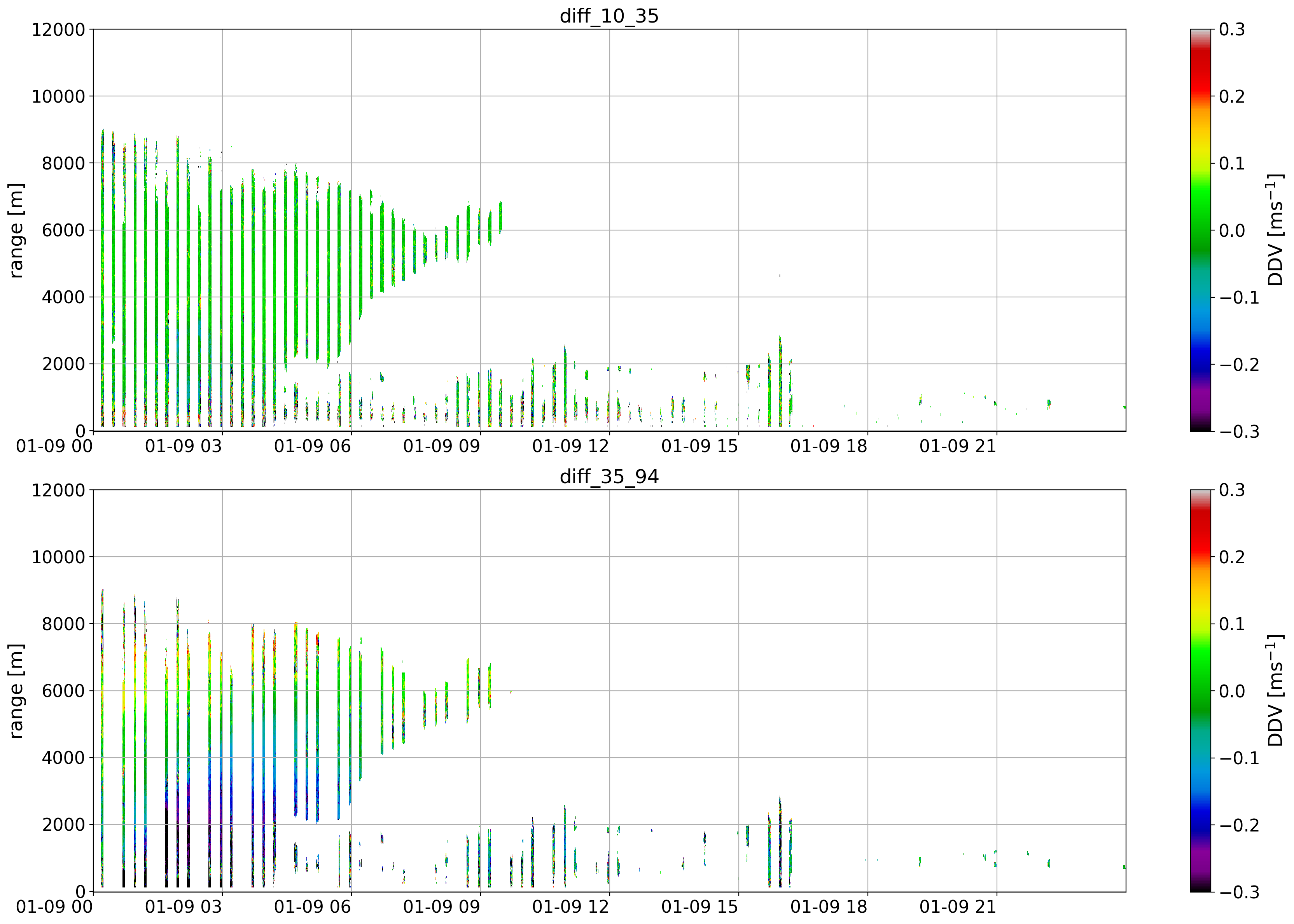
Task: Click the 10000 y-axis tick of diff_10_35
Action: (58, 97)
